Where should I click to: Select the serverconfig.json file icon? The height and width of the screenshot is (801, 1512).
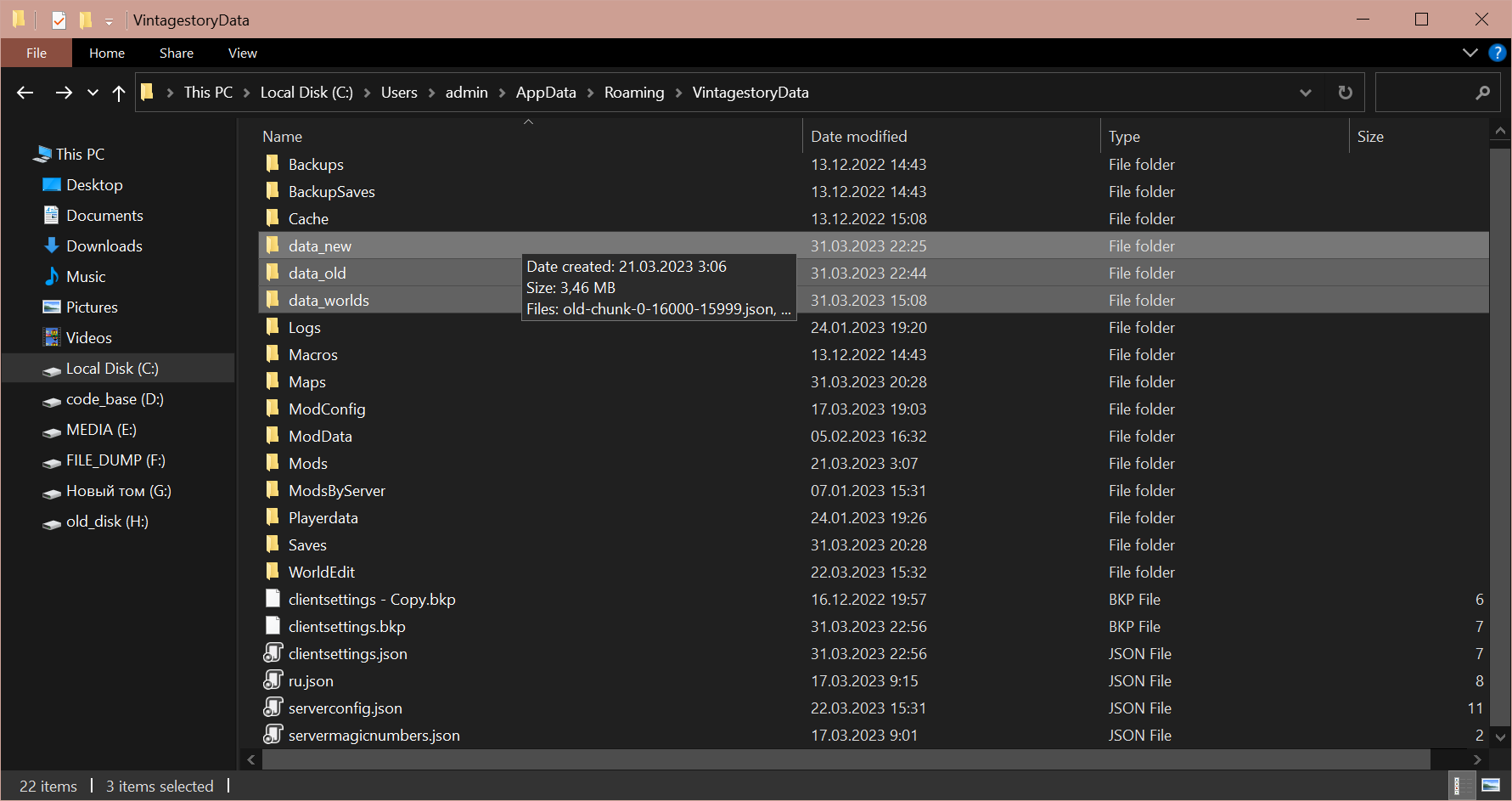coord(273,708)
